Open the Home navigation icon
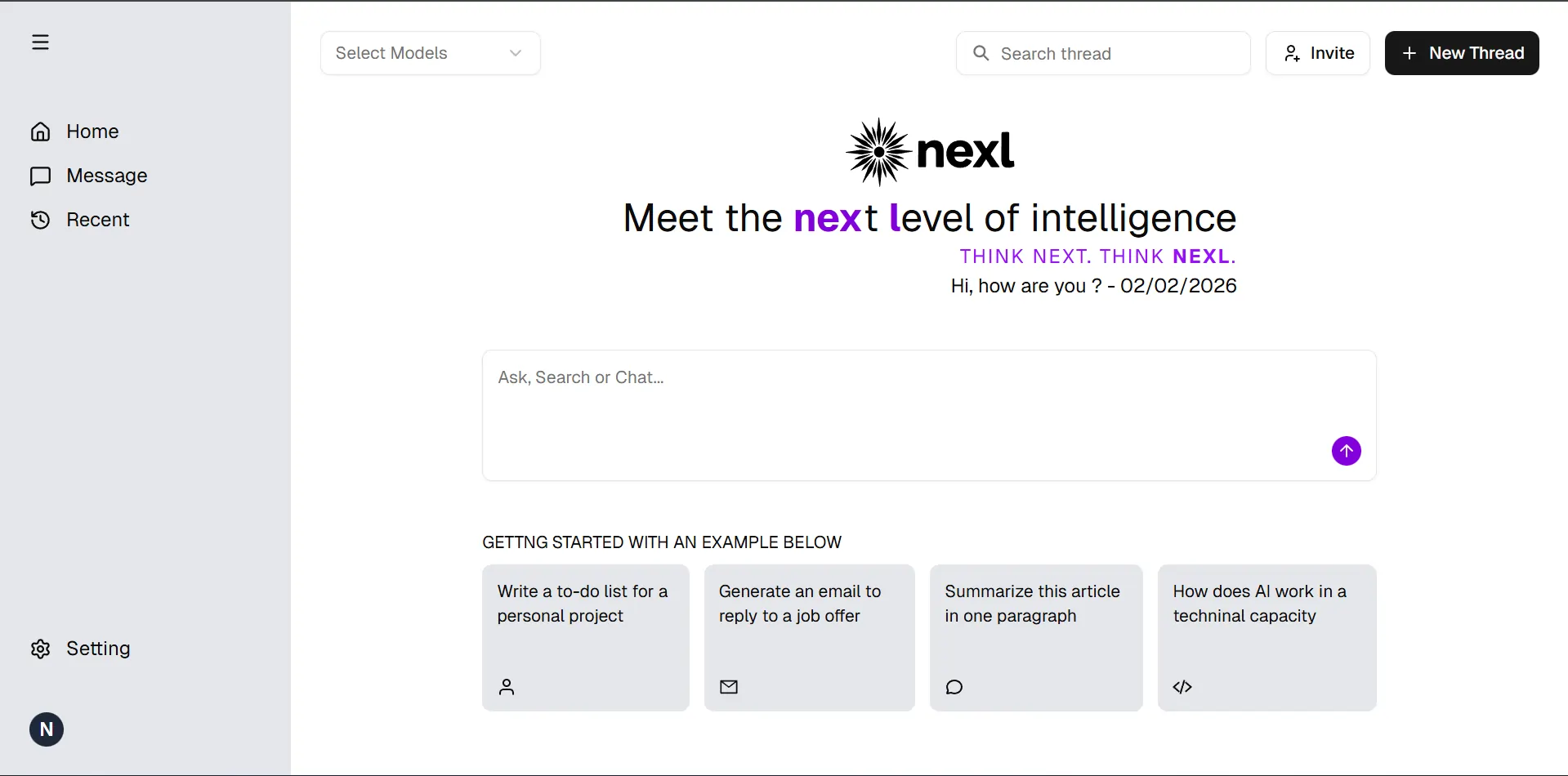This screenshot has width=1568, height=776. click(40, 132)
